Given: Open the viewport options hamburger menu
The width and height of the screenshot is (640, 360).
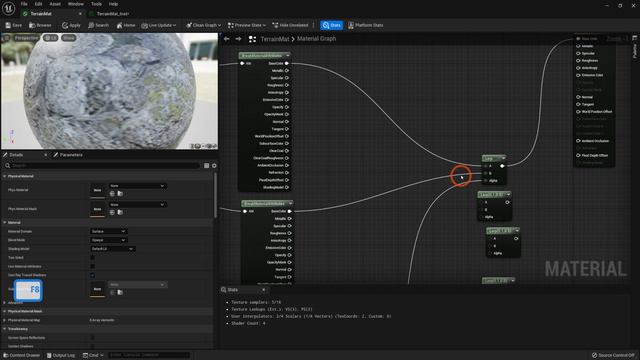Looking at the screenshot, I should tap(7, 38).
